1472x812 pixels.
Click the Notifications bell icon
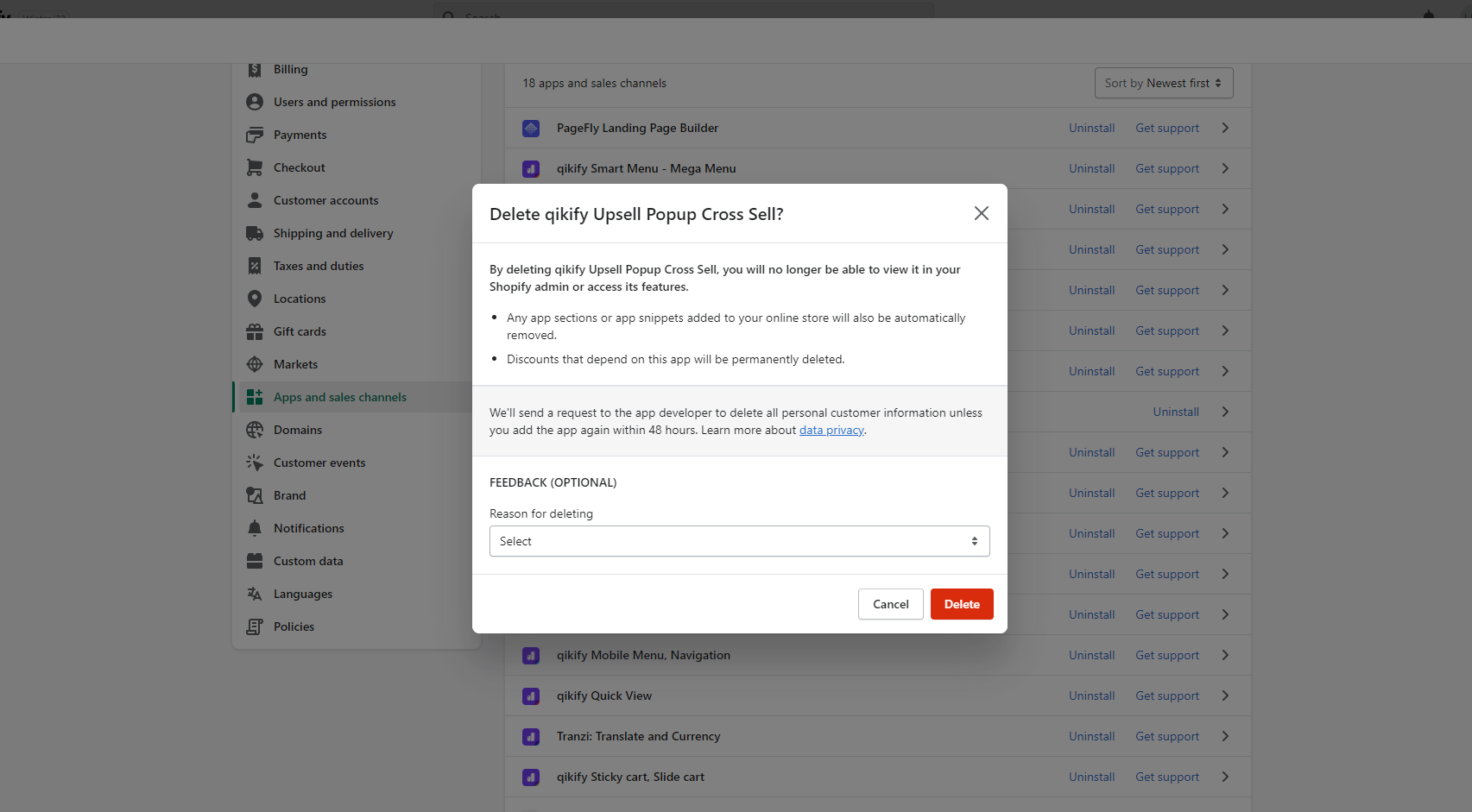tap(255, 528)
